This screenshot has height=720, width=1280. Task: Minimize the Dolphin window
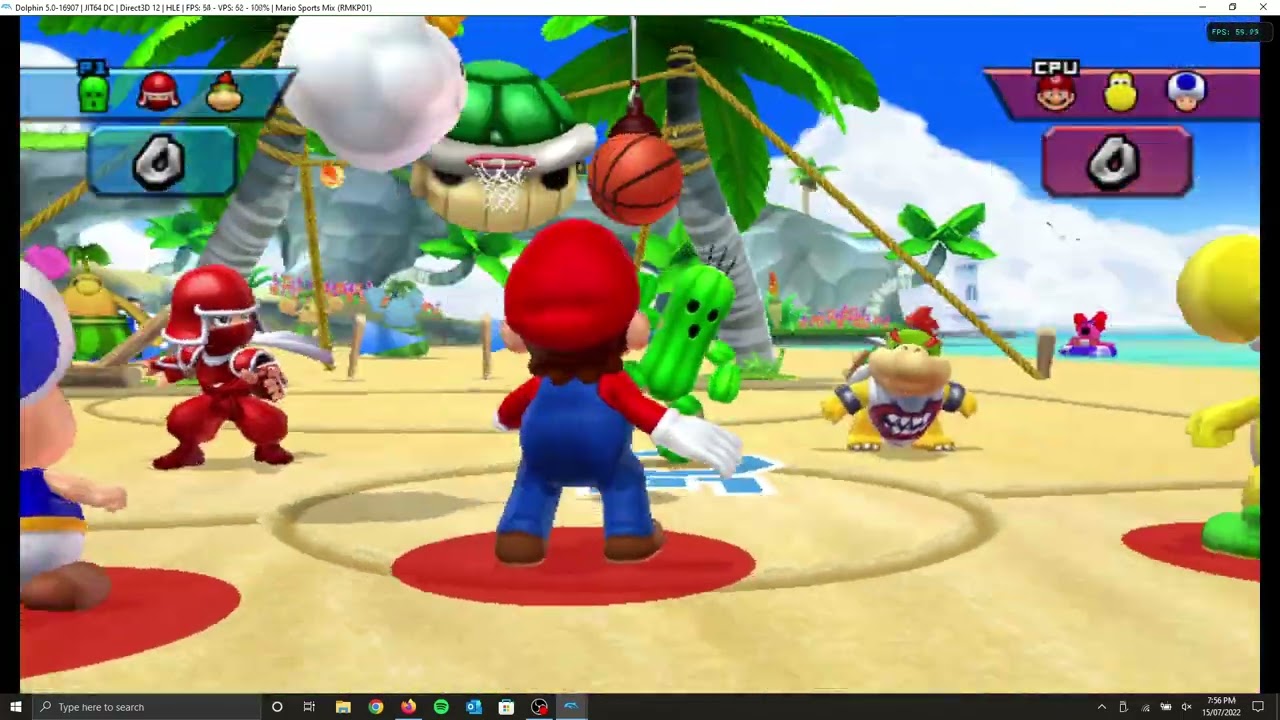1202,7
